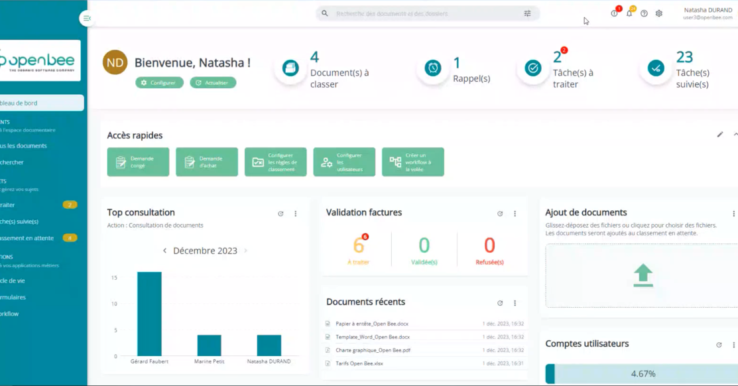The height and width of the screenshot is (386, 738).
Task: Click the Rappel(s) clock icon
Action: [x=433, y=68]
